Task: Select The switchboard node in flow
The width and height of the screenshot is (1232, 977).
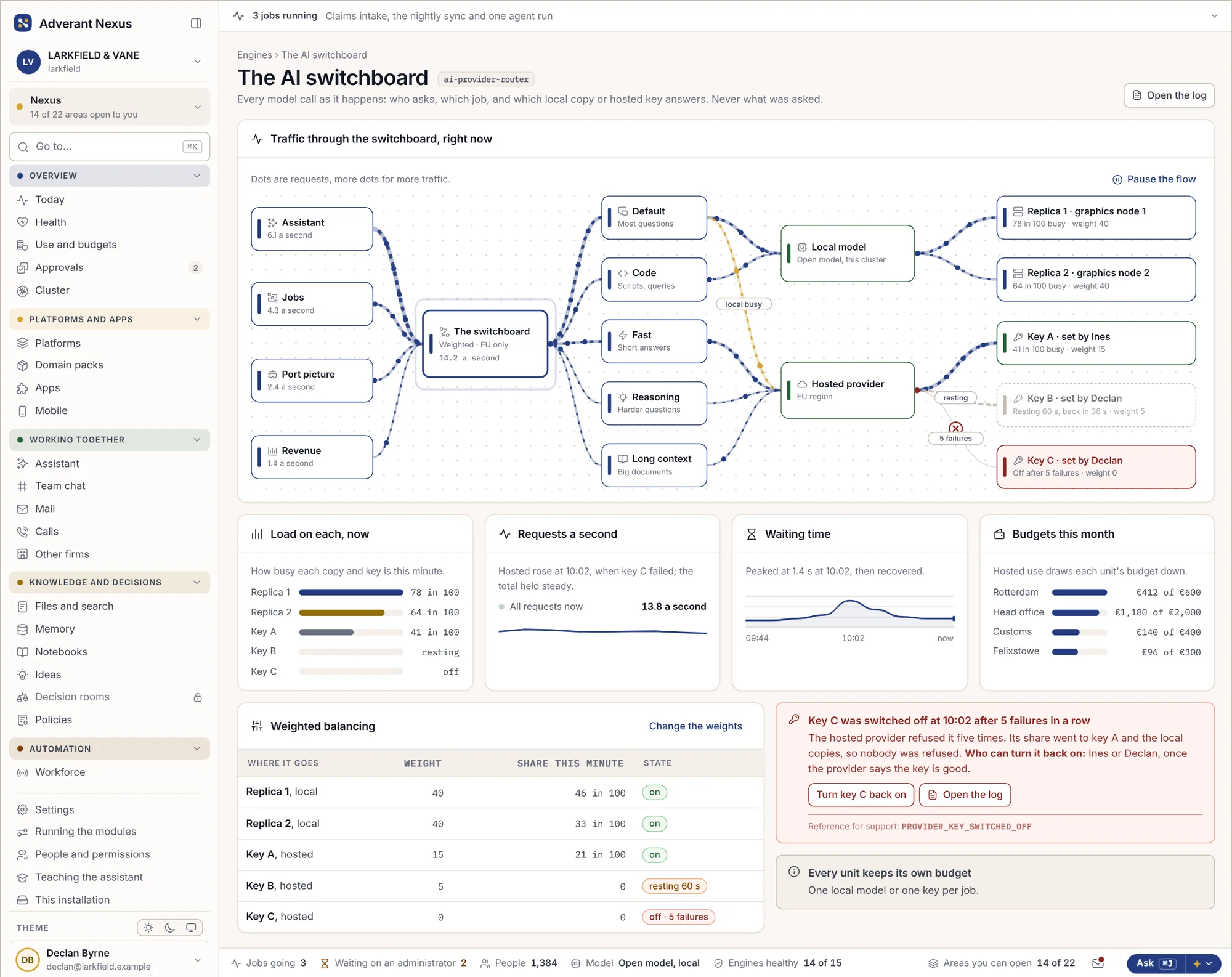Action: [485, 344]
